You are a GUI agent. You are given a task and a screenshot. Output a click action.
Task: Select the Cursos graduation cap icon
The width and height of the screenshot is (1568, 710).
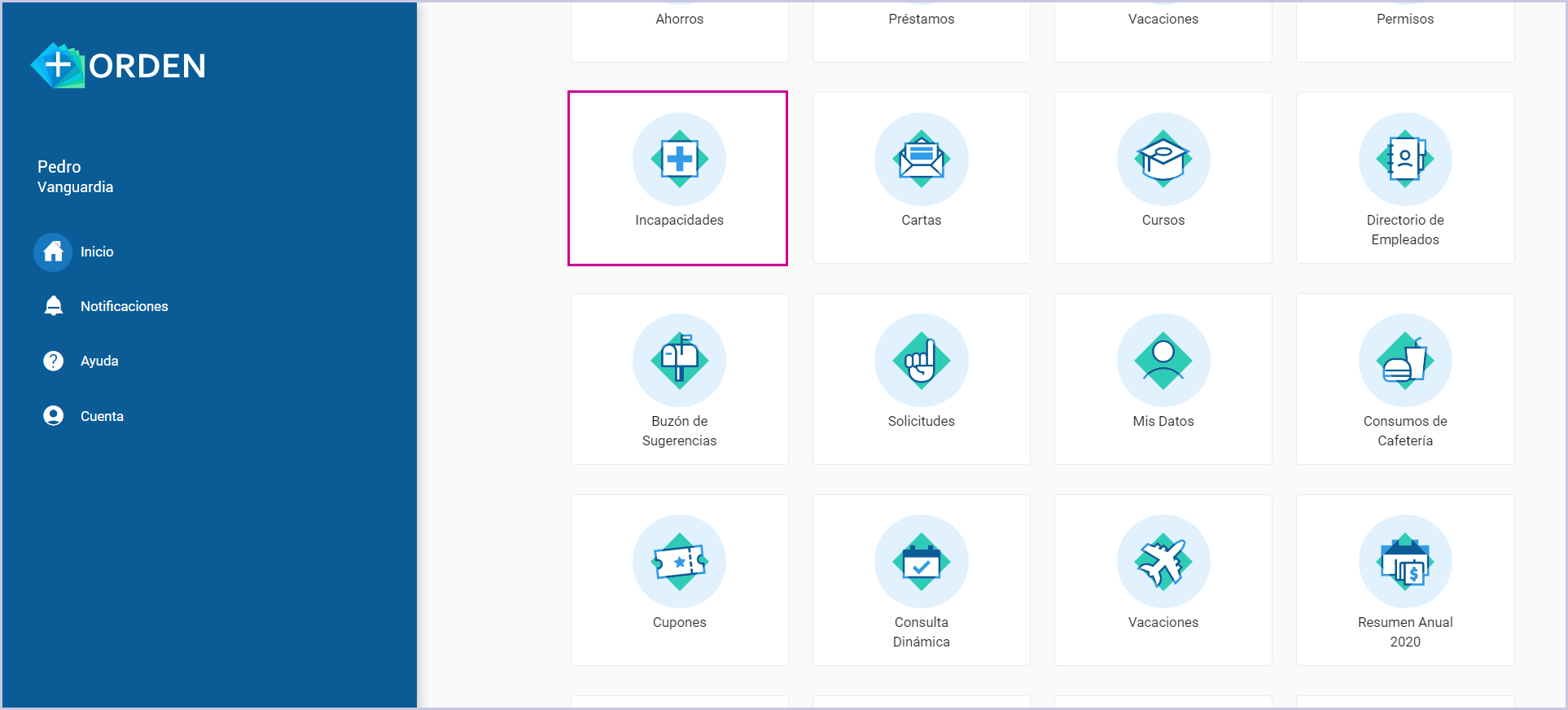pos(1163,159)
